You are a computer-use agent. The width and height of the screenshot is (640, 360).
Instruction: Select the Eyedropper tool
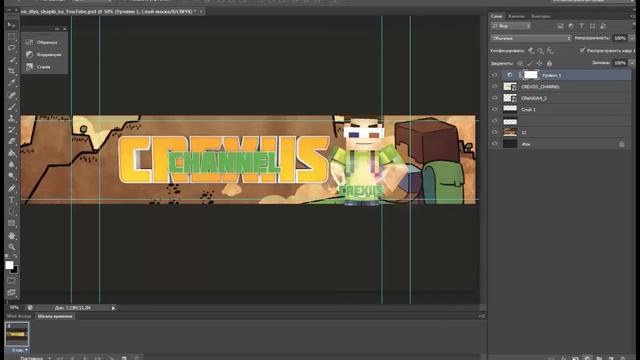12,83
